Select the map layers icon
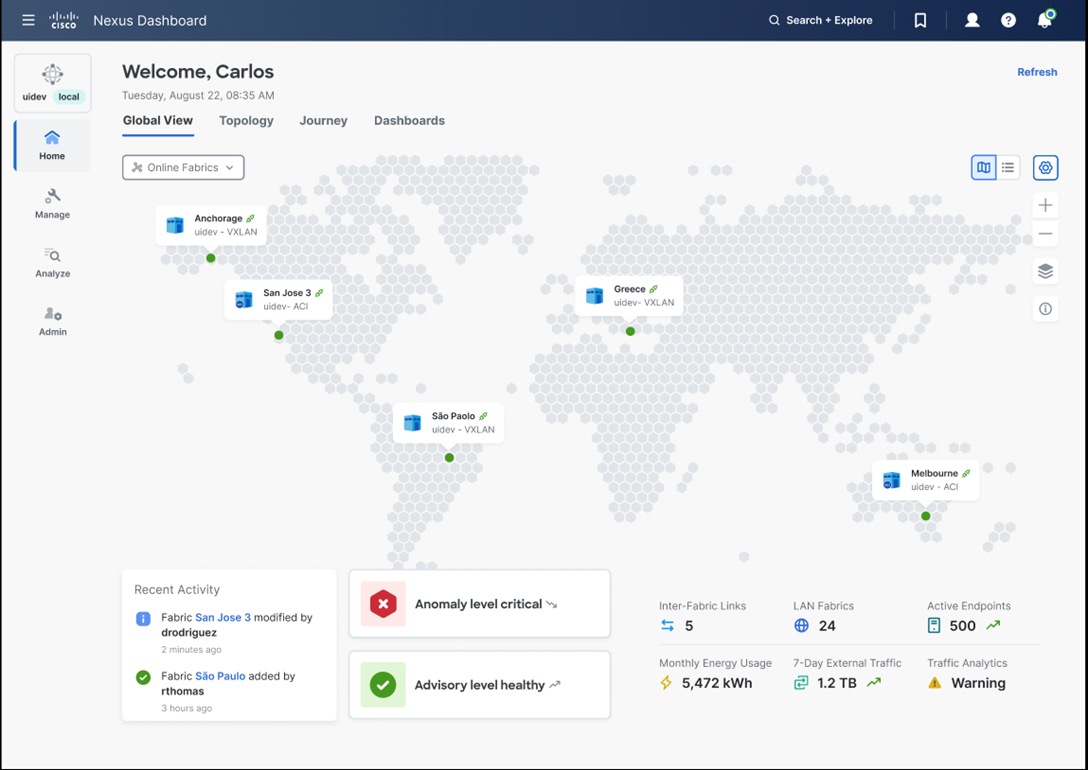 pyautogui.click(x=1045, y=270)
